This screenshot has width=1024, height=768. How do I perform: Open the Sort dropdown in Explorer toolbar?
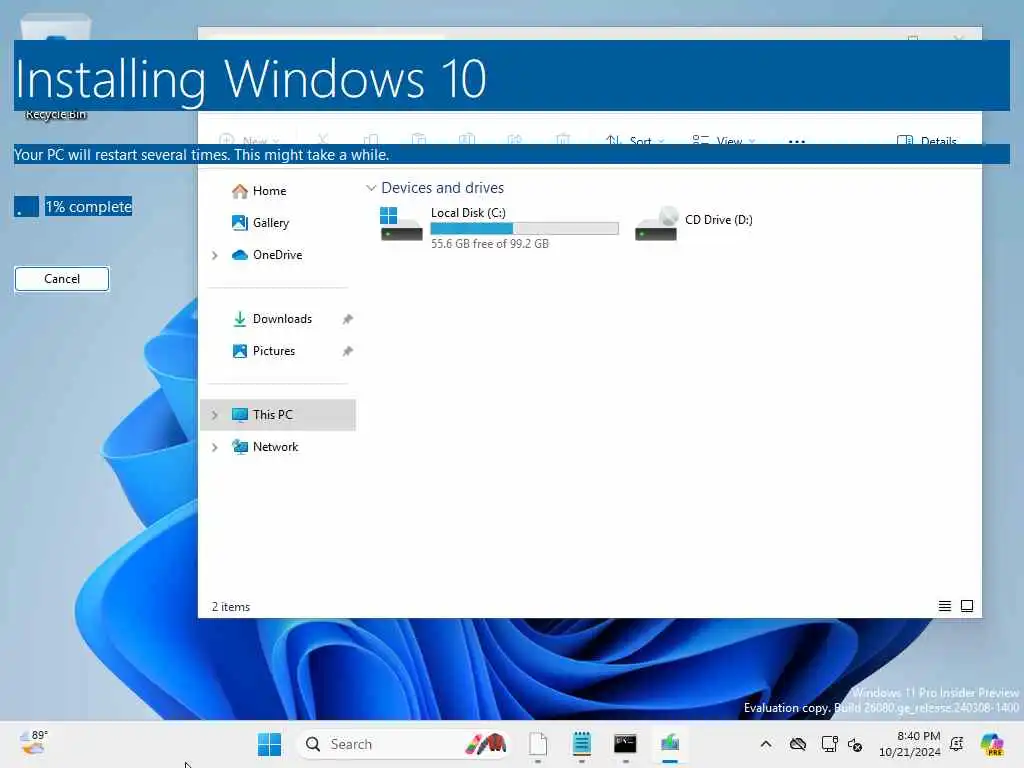tap(635, 140)
